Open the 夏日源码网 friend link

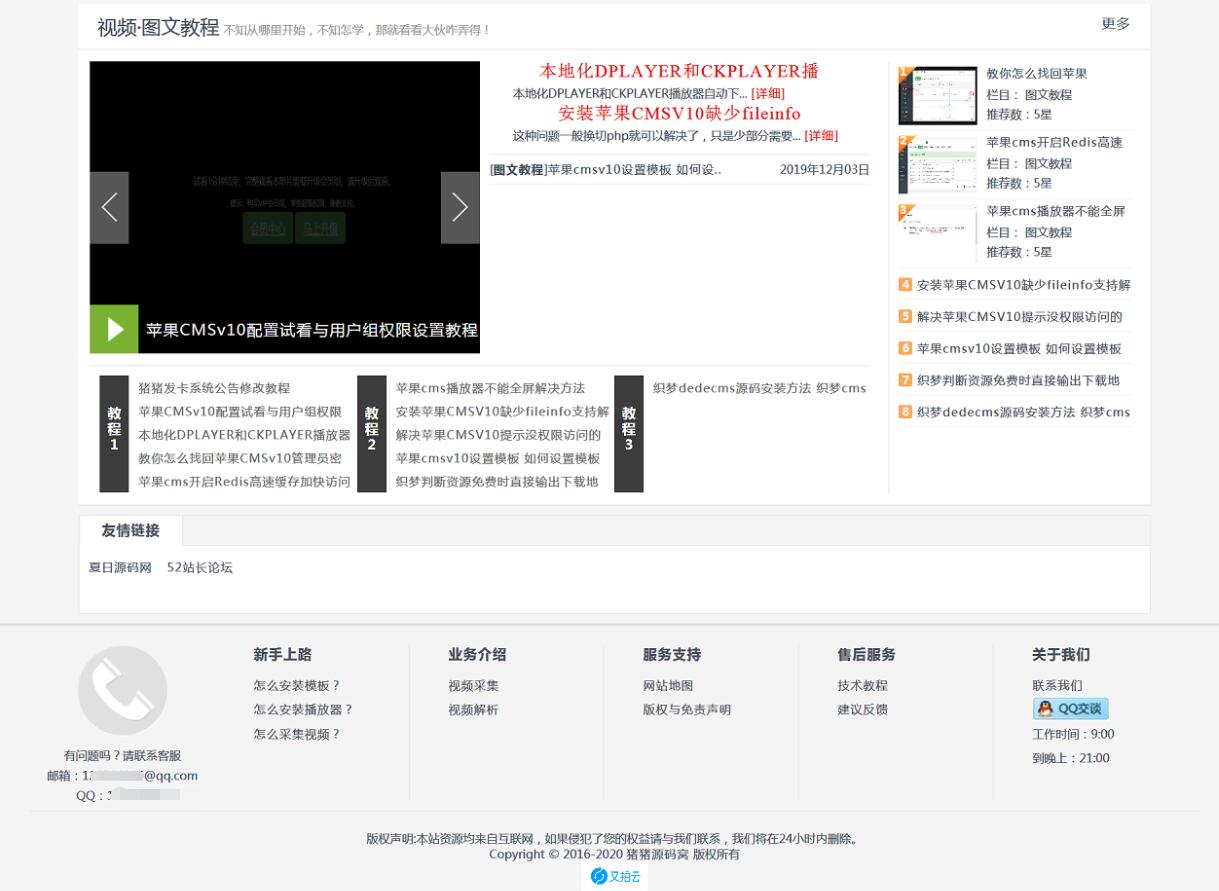point(120,568)
